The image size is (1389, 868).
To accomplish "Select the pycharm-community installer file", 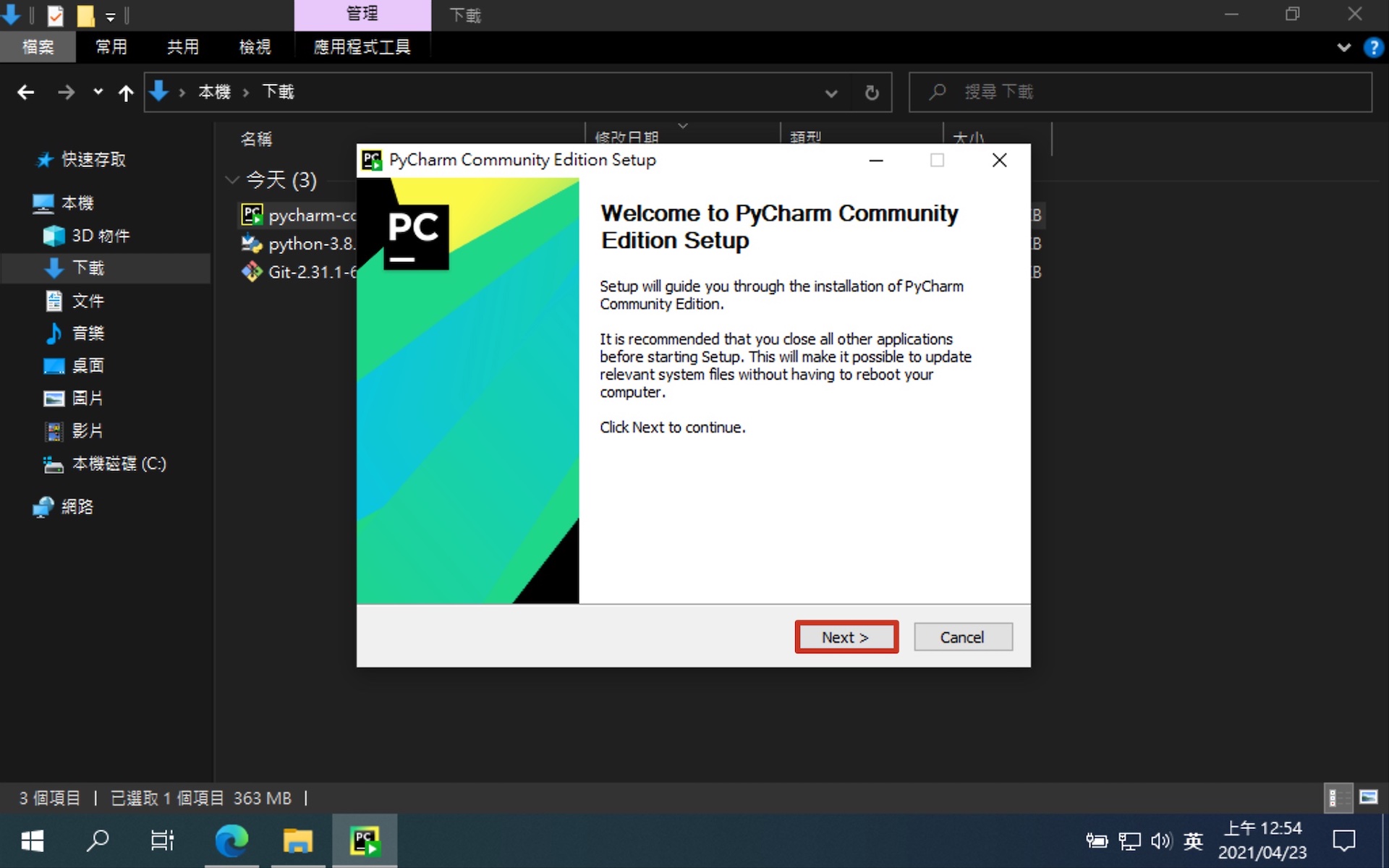I will (x=298, y=215).
